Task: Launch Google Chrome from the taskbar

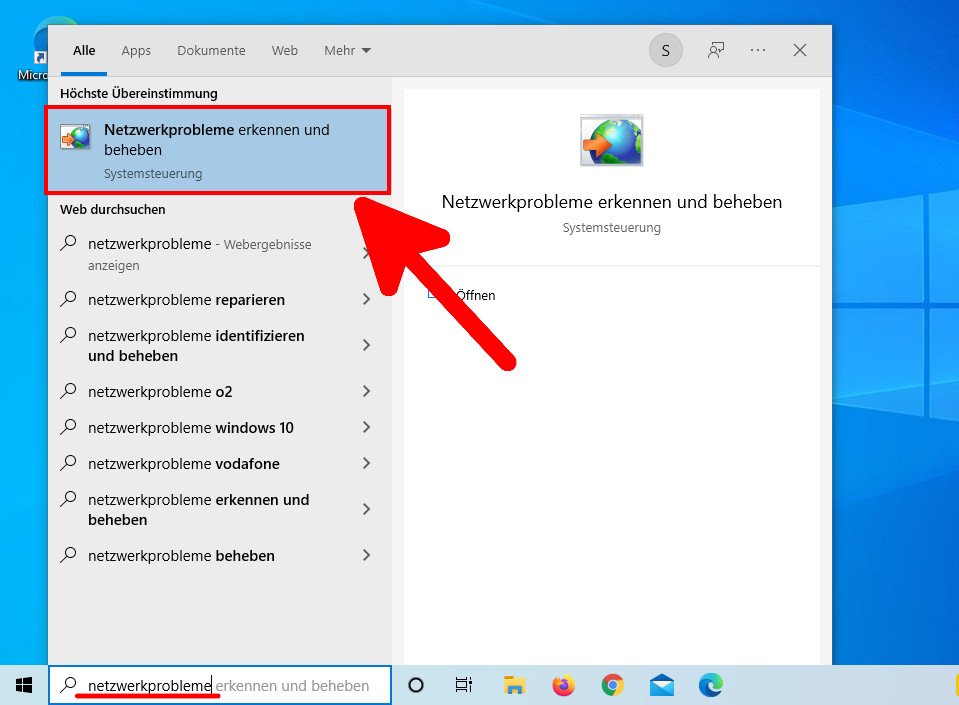Action: click(612, 685)
